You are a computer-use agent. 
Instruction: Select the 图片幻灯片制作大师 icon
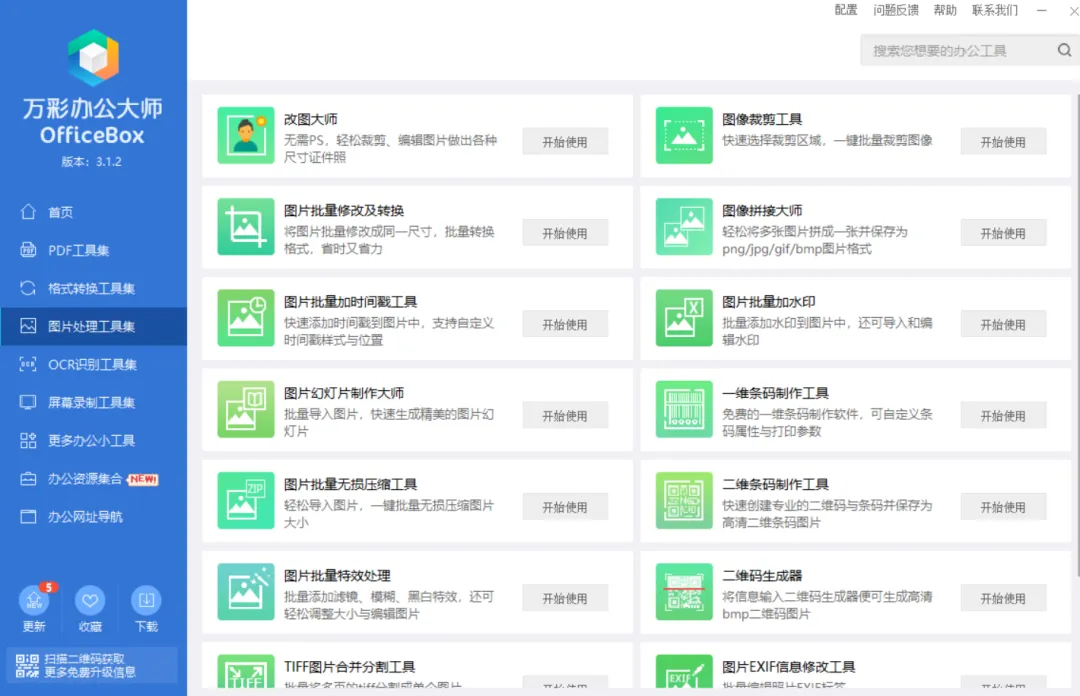pyautogui.click(x=246, y=409)
